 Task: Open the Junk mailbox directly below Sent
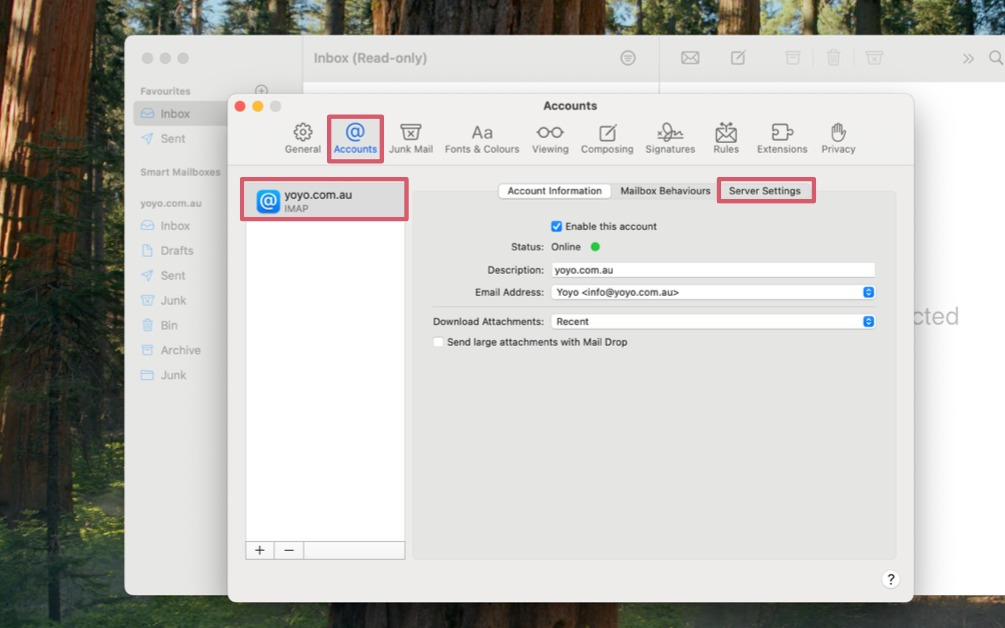tap(173, 301)
